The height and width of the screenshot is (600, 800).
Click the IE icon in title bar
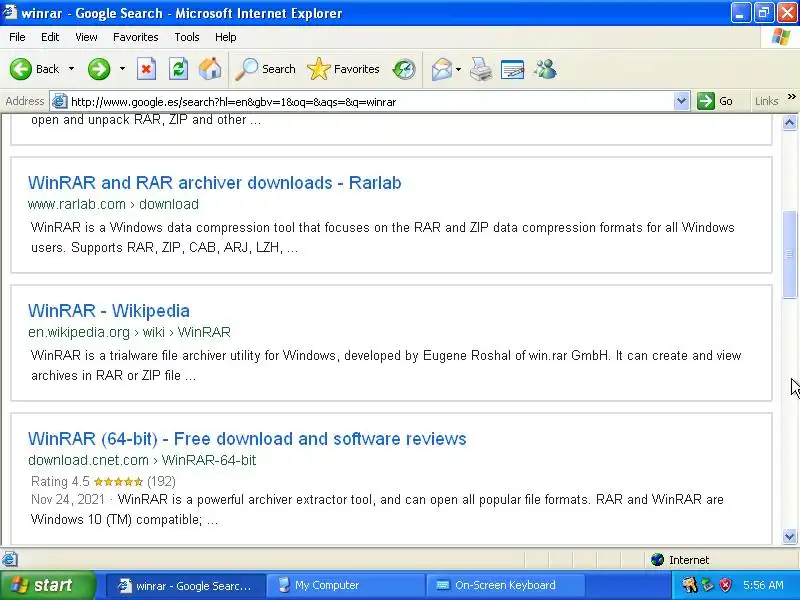point(10,13)
